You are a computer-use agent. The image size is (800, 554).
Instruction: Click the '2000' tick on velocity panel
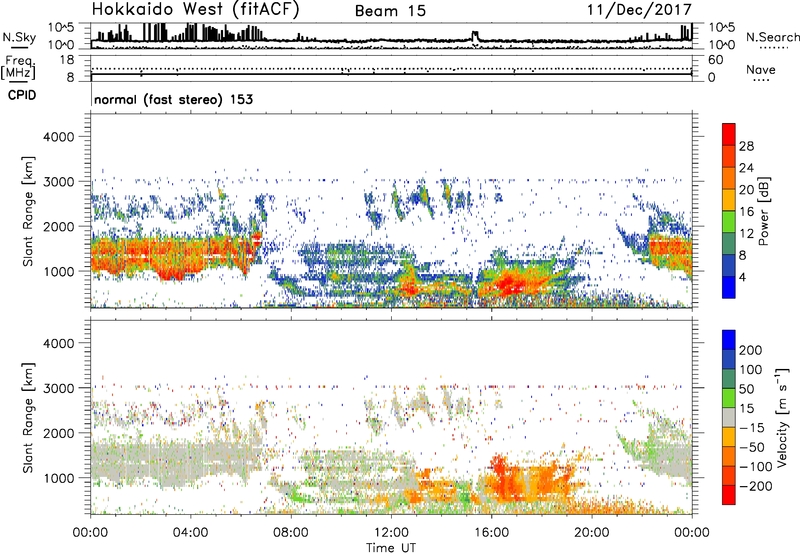58,433
